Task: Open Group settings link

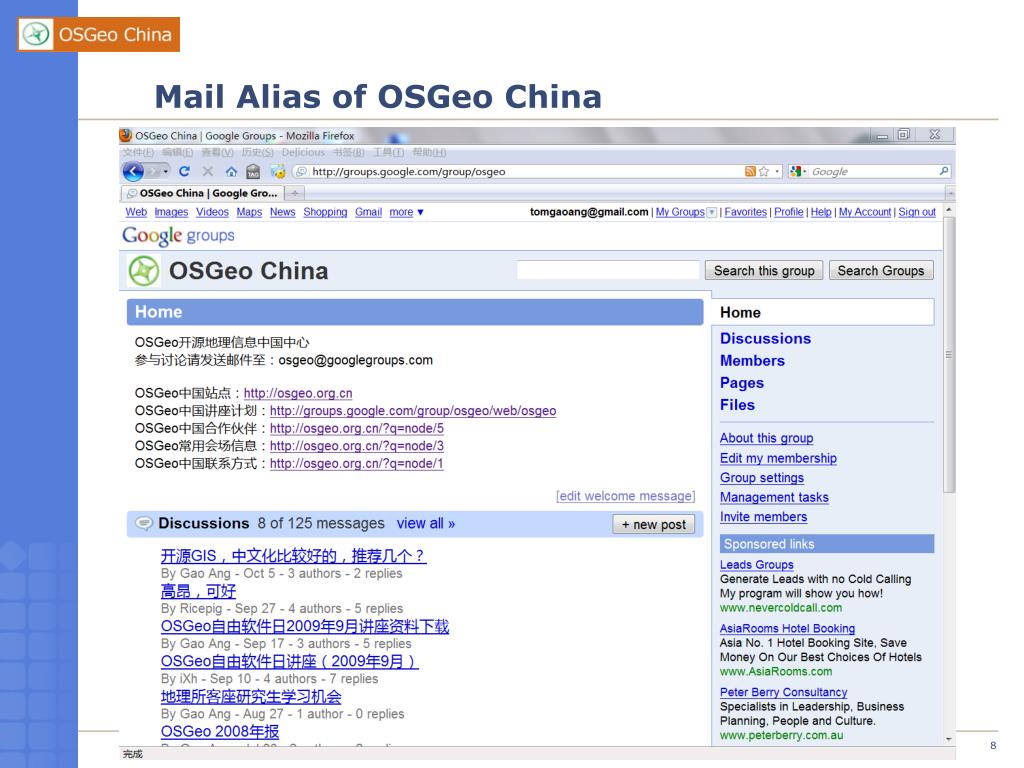Action: pos(762,477)
